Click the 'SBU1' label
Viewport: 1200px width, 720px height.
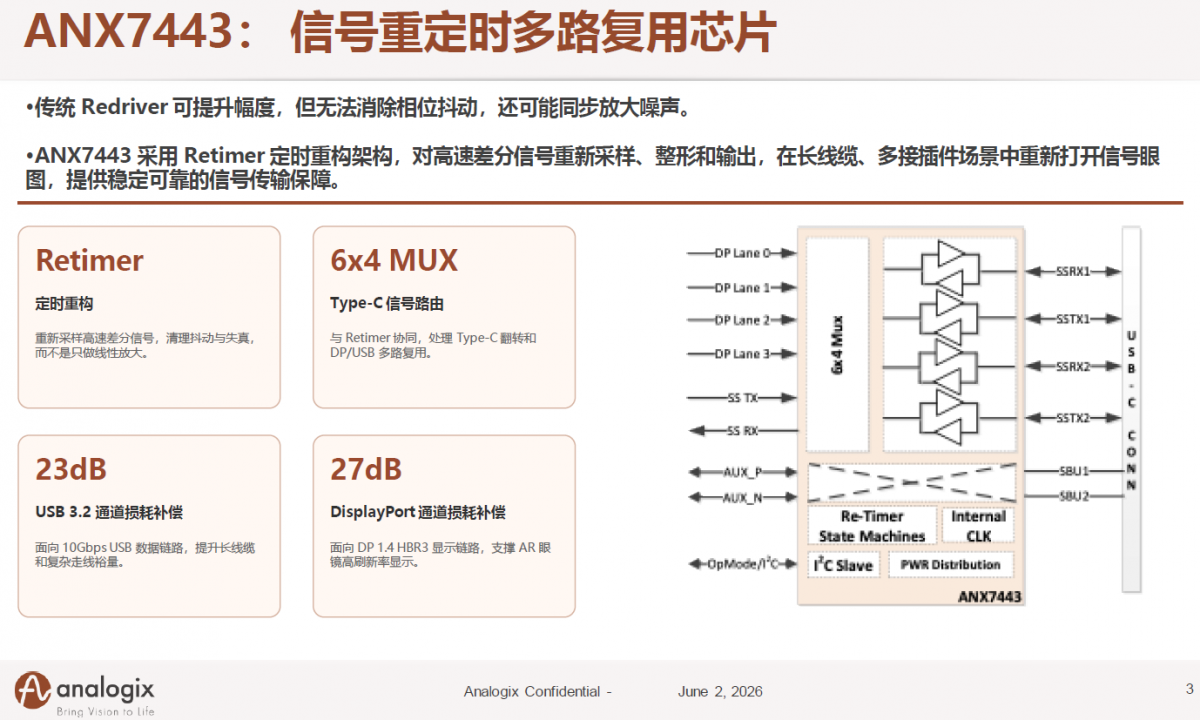click(1073, 470)
